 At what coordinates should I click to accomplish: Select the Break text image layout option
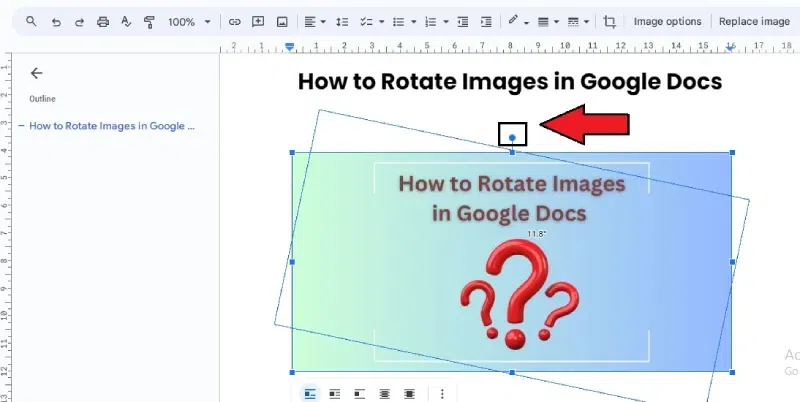click(360, 394)
